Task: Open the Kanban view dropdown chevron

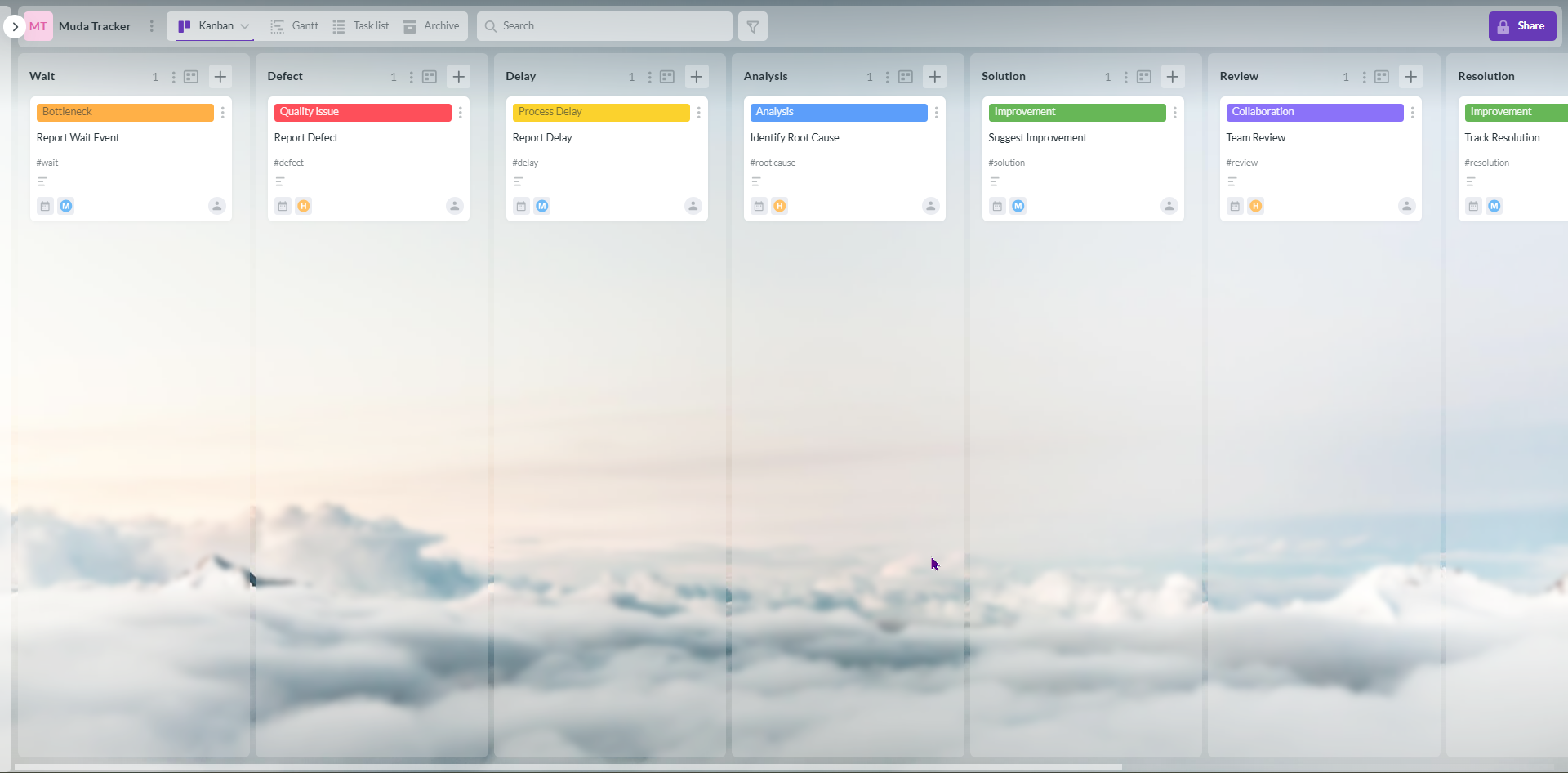Action: (245, 26)
